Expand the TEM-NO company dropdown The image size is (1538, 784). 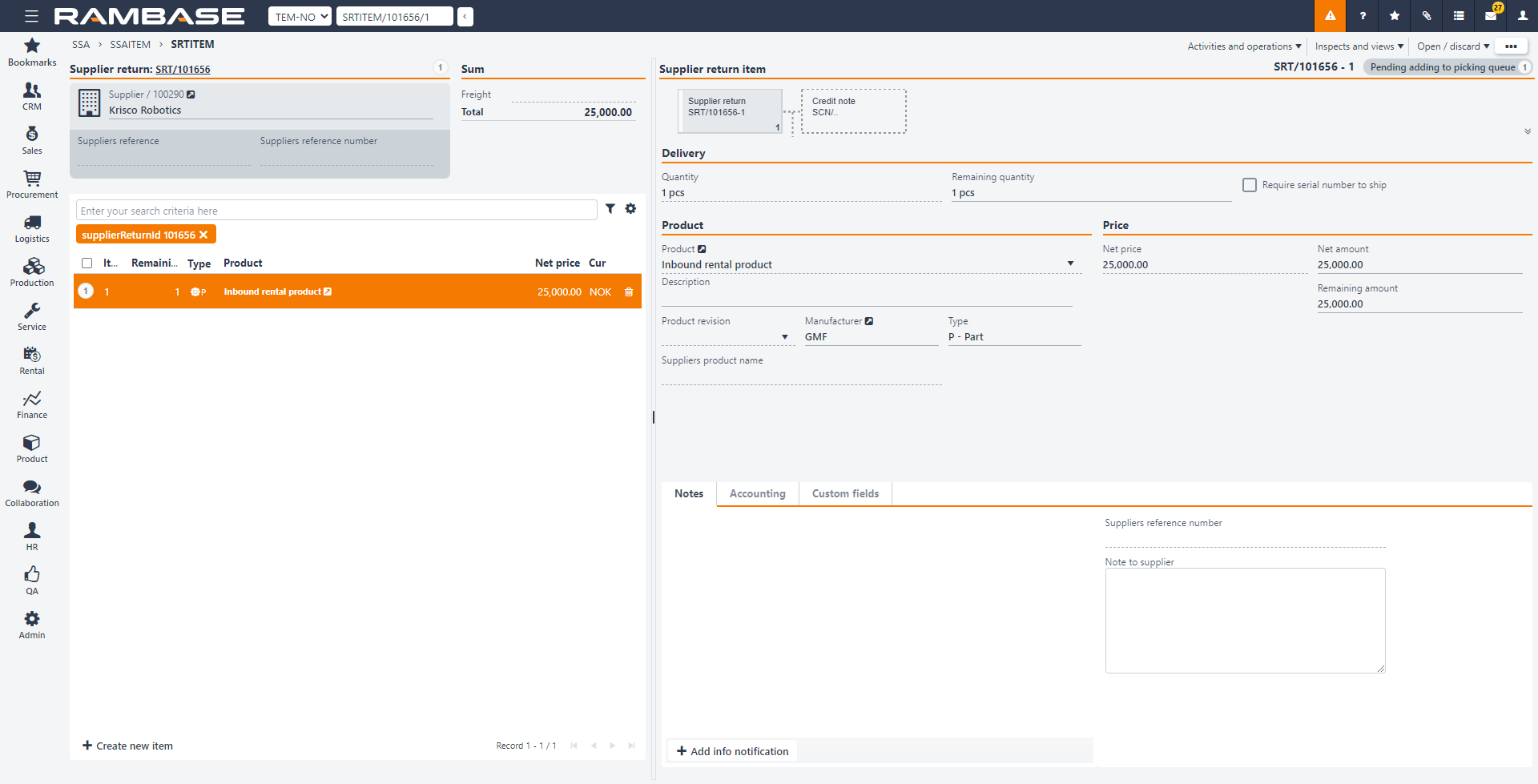click(x=300, y=17)
